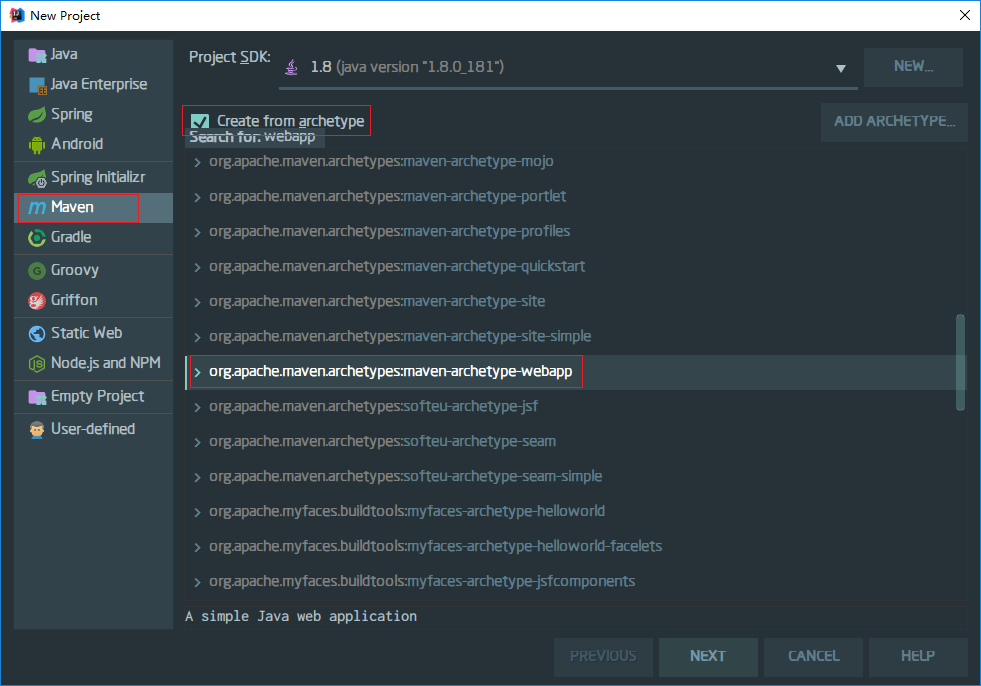
Task: Click the Java folder icon in sidebar
Action: 37,55
